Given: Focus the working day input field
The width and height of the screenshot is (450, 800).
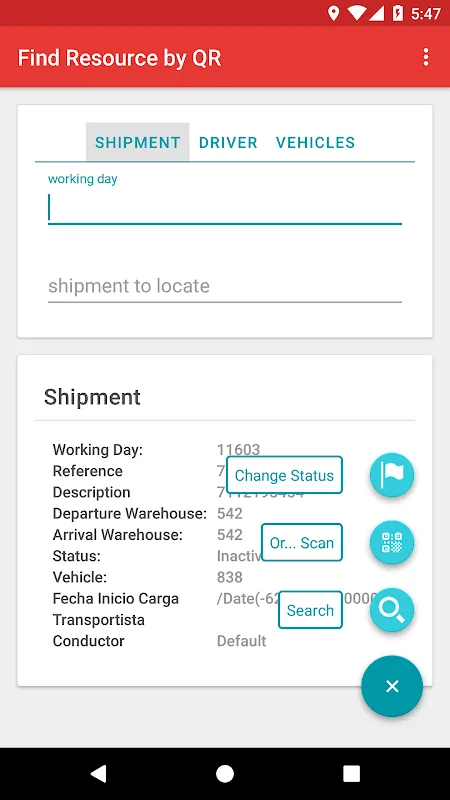Looking at the screenshot, I should click(x=225, y=208).
